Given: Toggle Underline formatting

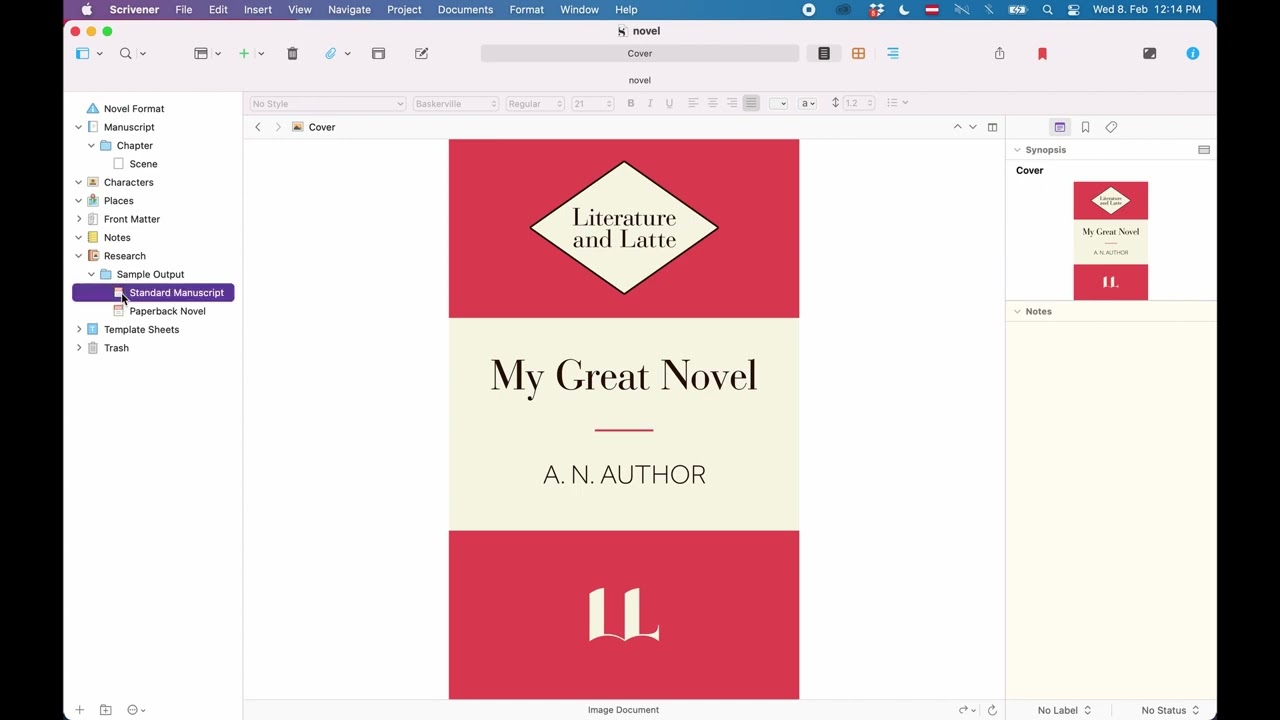Looking at the screenshot, I should (x=669, y=103).
